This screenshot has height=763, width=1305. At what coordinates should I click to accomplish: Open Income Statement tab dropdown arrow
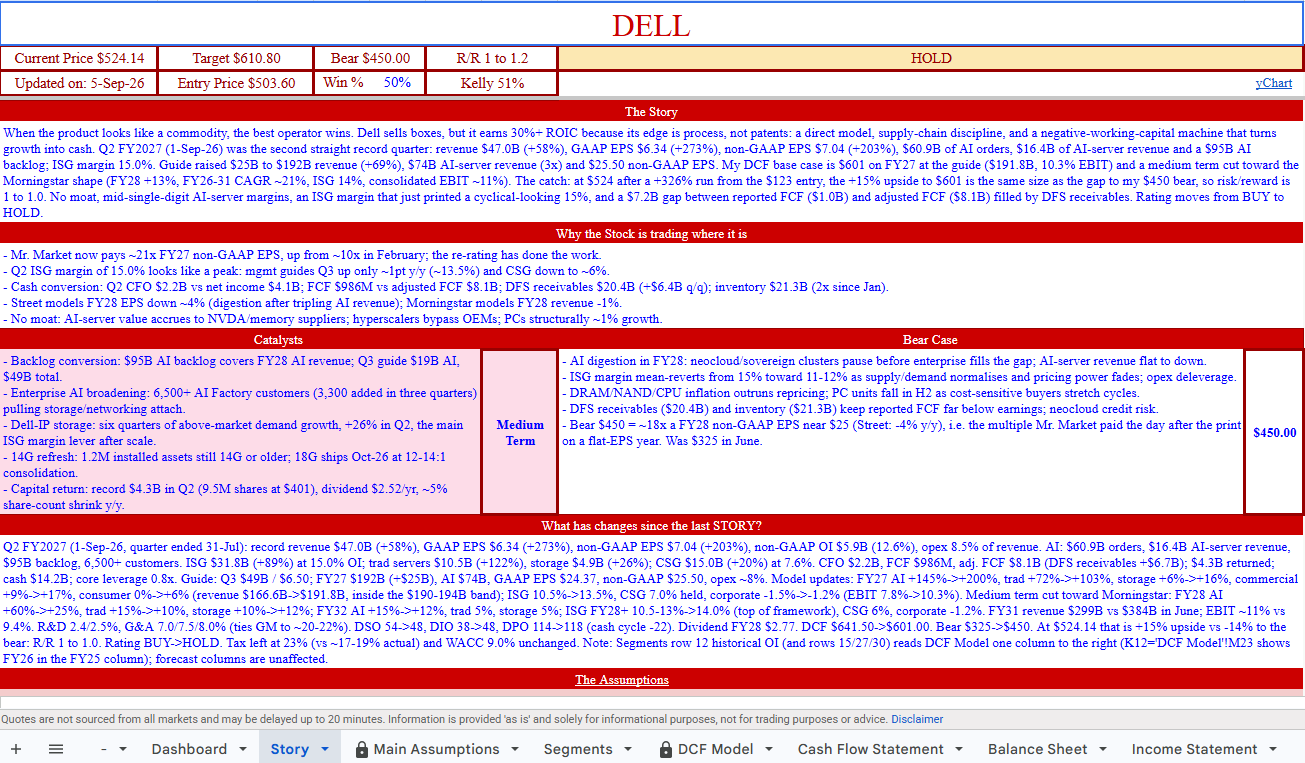1273,749
